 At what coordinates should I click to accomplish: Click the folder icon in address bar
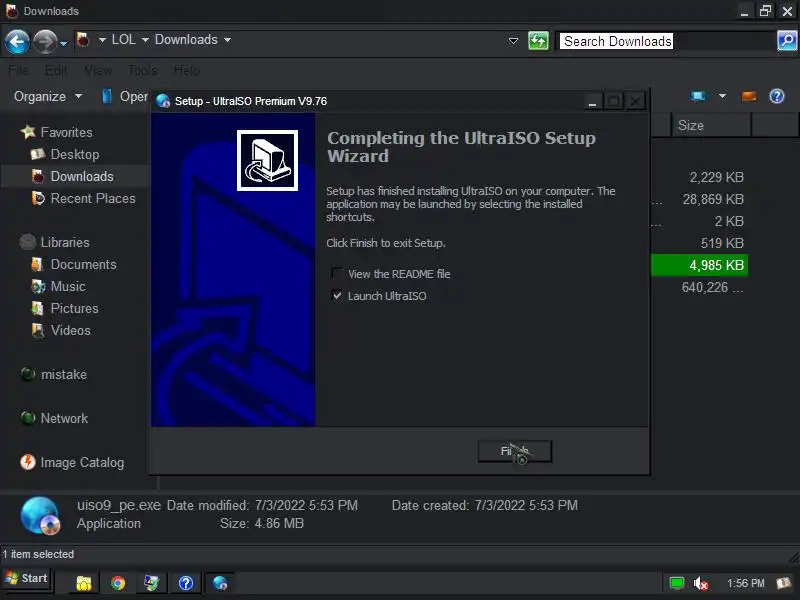click(83, 40)
